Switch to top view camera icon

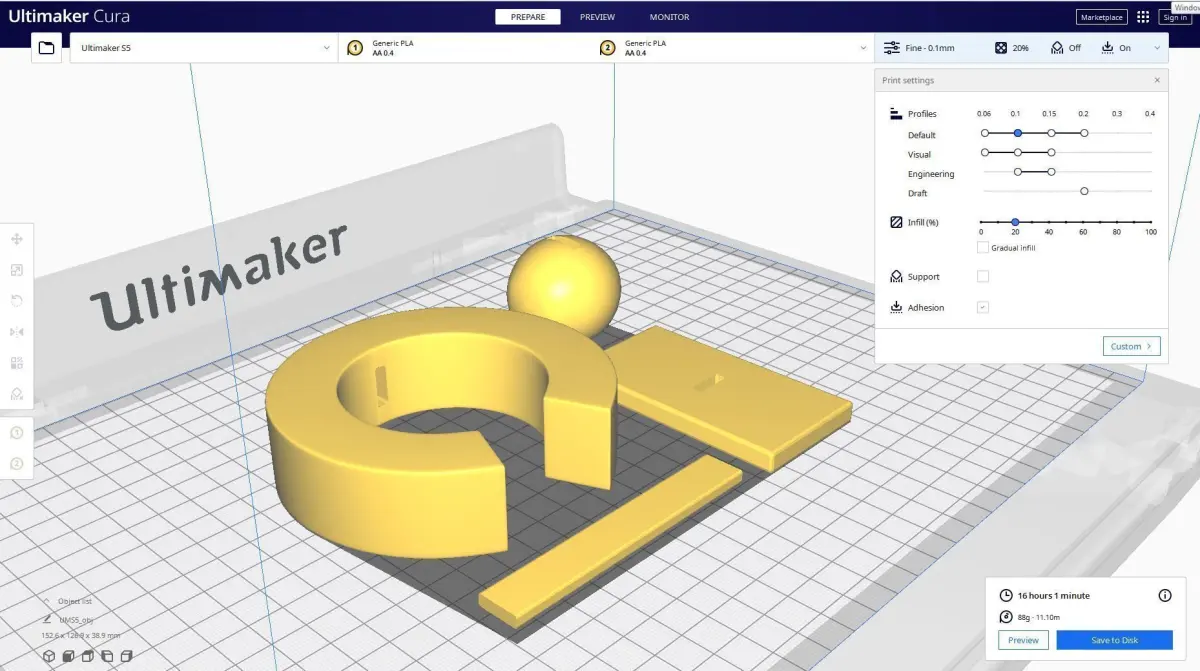tap(87, 656)
